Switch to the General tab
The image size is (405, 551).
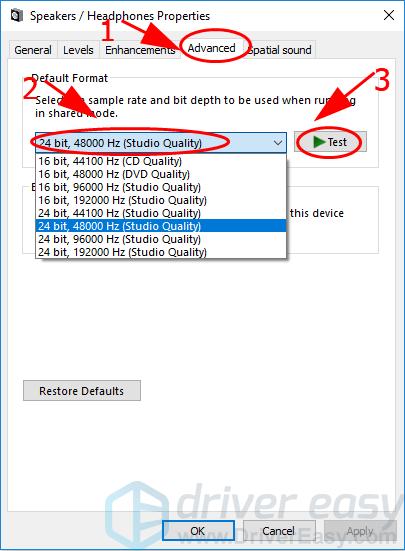coord(33,50)
